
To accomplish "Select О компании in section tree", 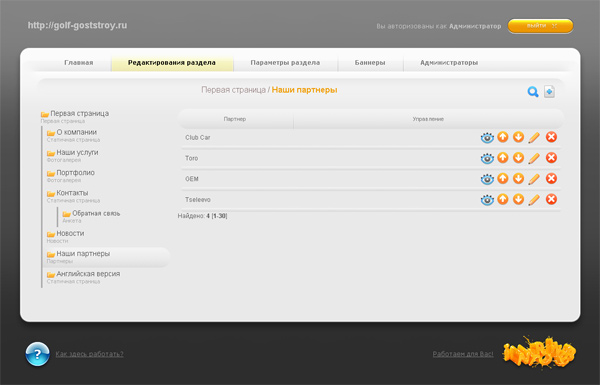I will coord(77,132).
